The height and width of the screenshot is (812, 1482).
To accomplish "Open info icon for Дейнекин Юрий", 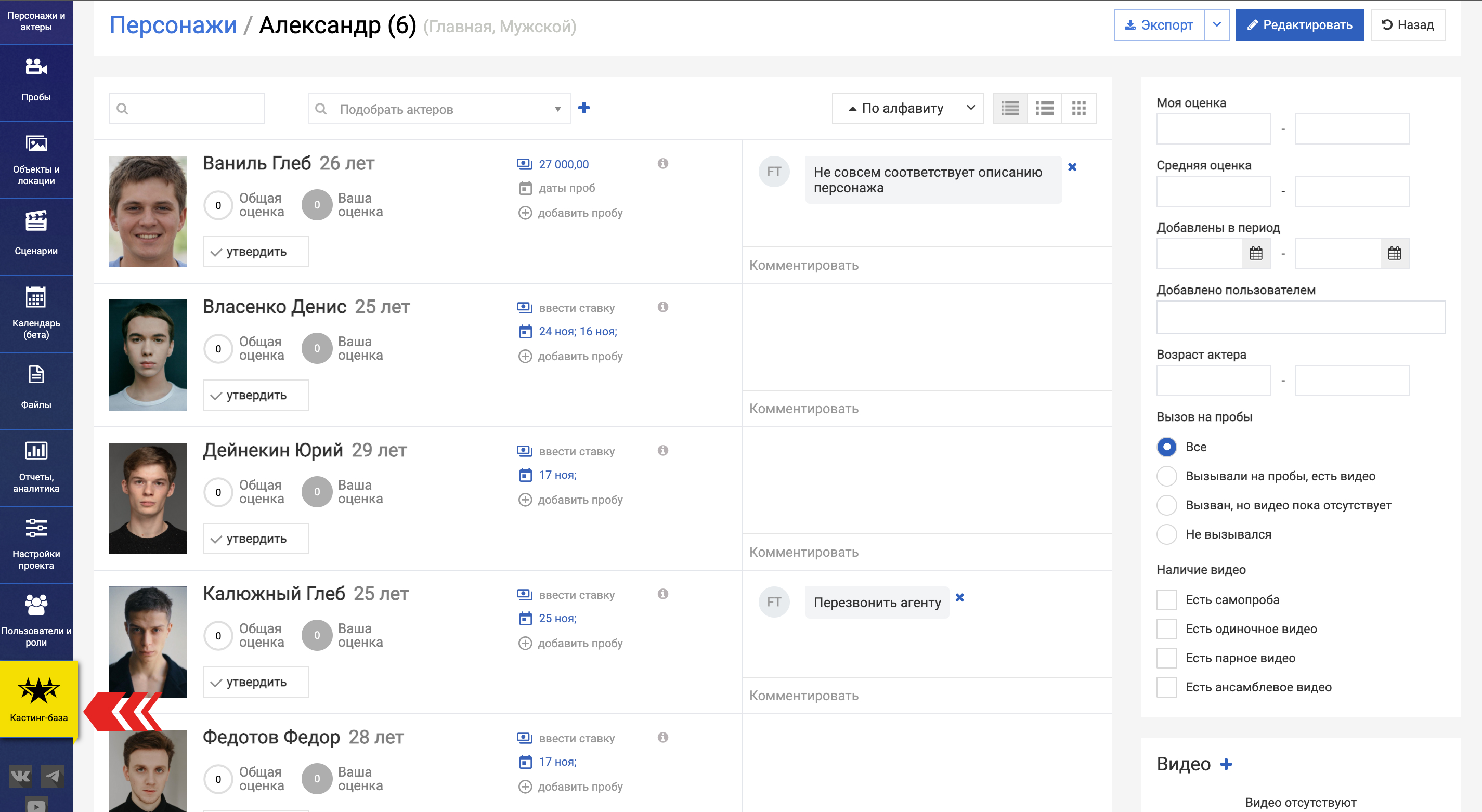I will click(x=663, y=450).
